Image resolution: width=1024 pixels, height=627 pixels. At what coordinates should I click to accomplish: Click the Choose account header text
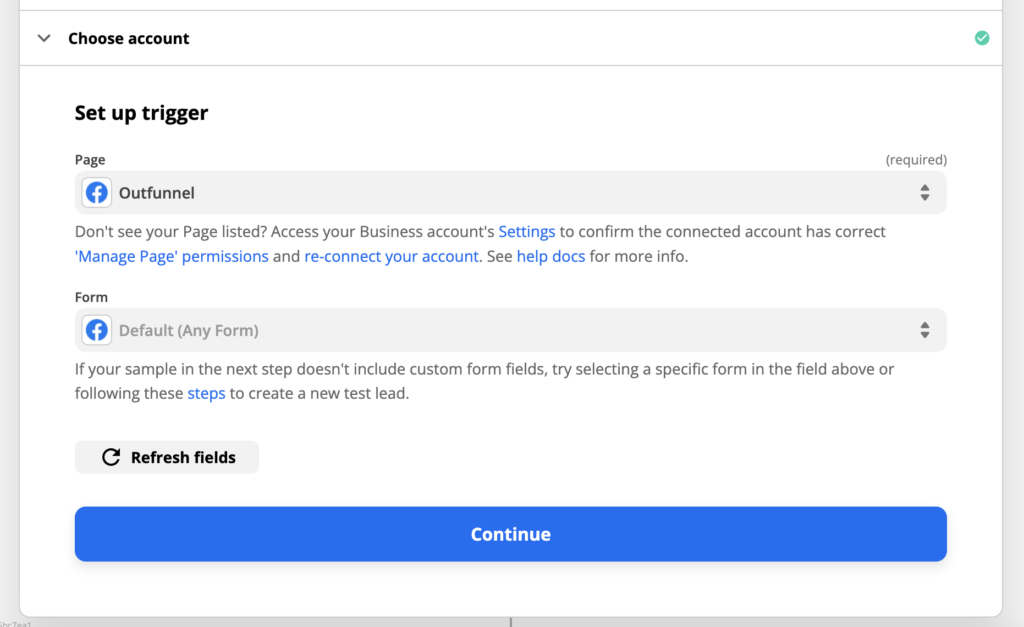(129, 39)
